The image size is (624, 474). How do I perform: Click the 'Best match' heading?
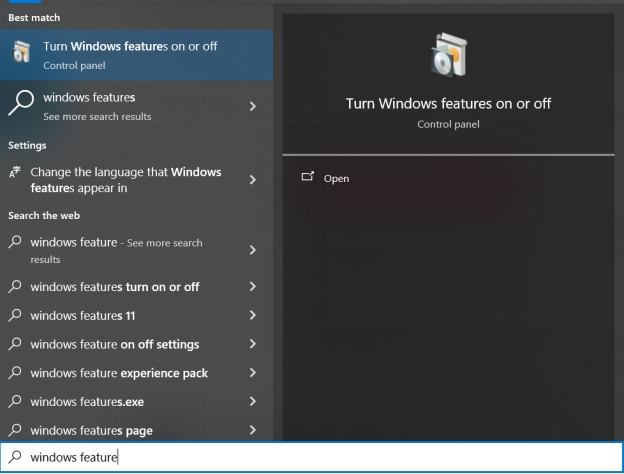(34, 18)
